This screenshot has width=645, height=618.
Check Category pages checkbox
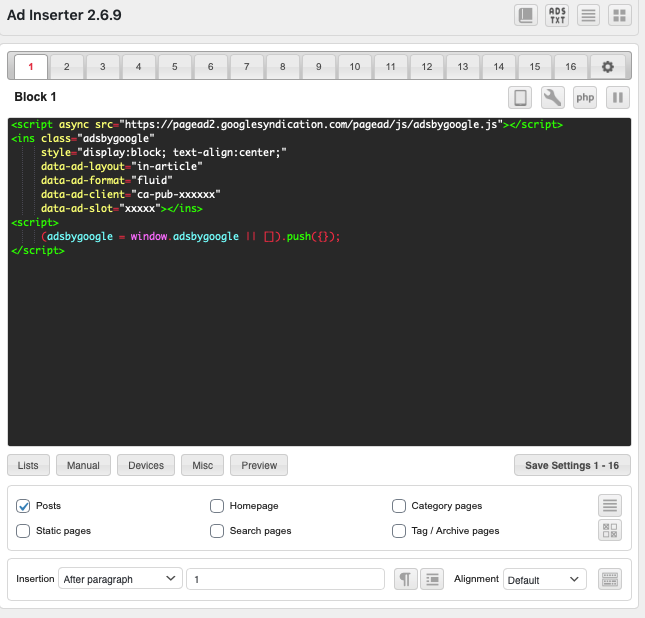point(399,506)
